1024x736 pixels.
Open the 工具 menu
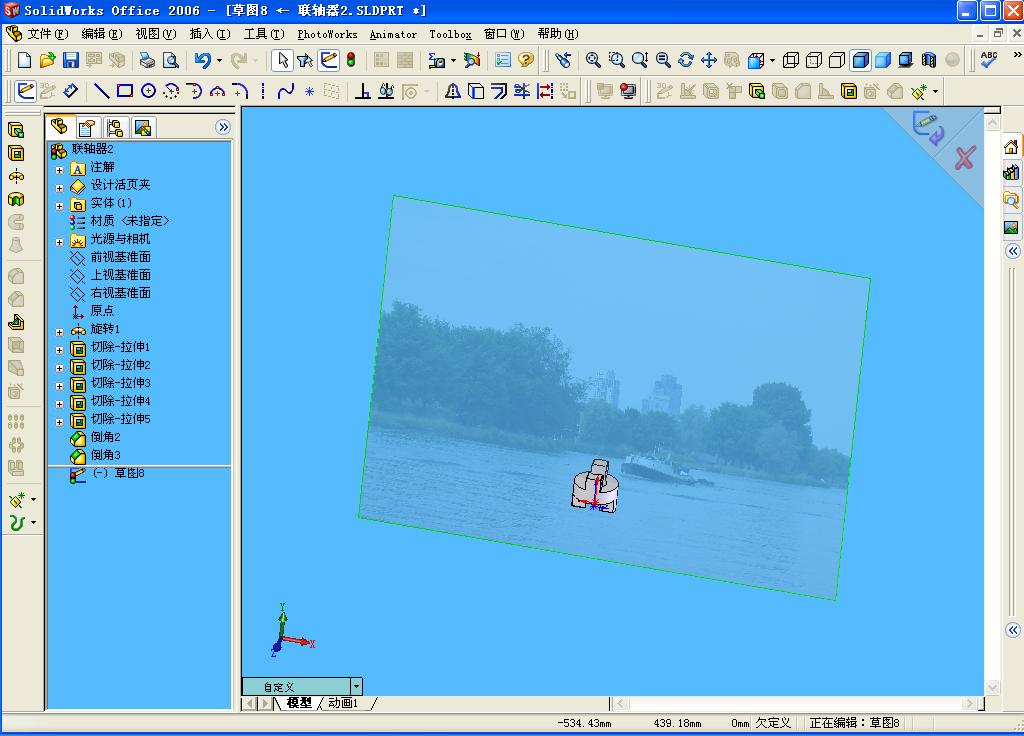point(264,33)
